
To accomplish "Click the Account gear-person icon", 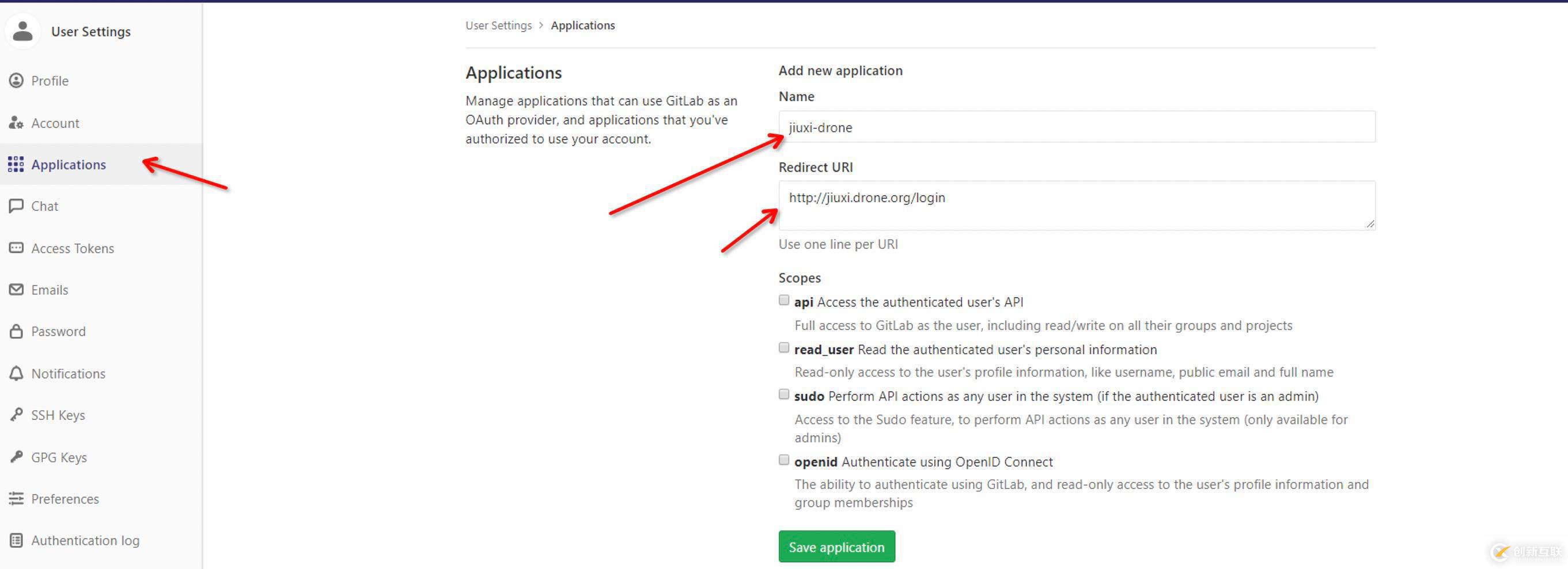I will pyautogui.click(x=17, y=123).
